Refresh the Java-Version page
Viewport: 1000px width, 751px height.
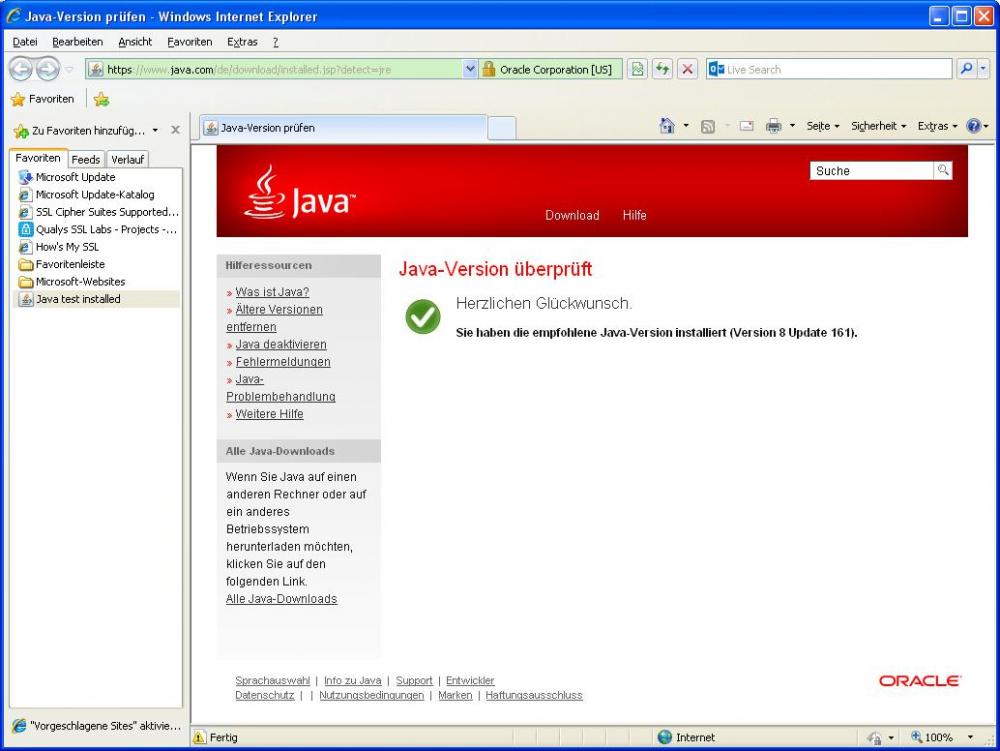(x=661, y=69)
